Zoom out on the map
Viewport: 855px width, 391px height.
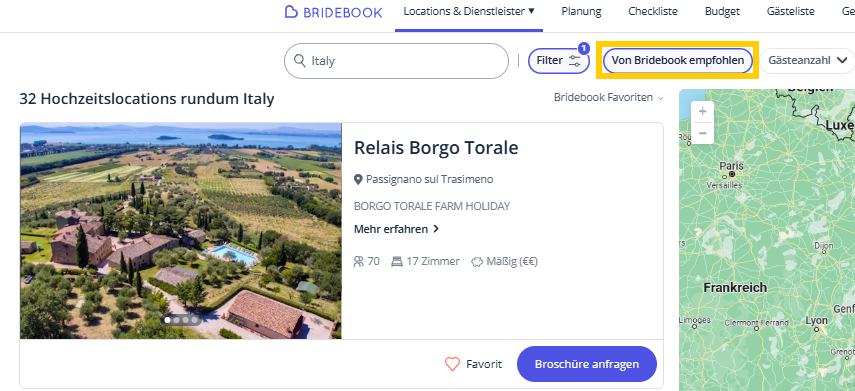click(x=702, y=133)
